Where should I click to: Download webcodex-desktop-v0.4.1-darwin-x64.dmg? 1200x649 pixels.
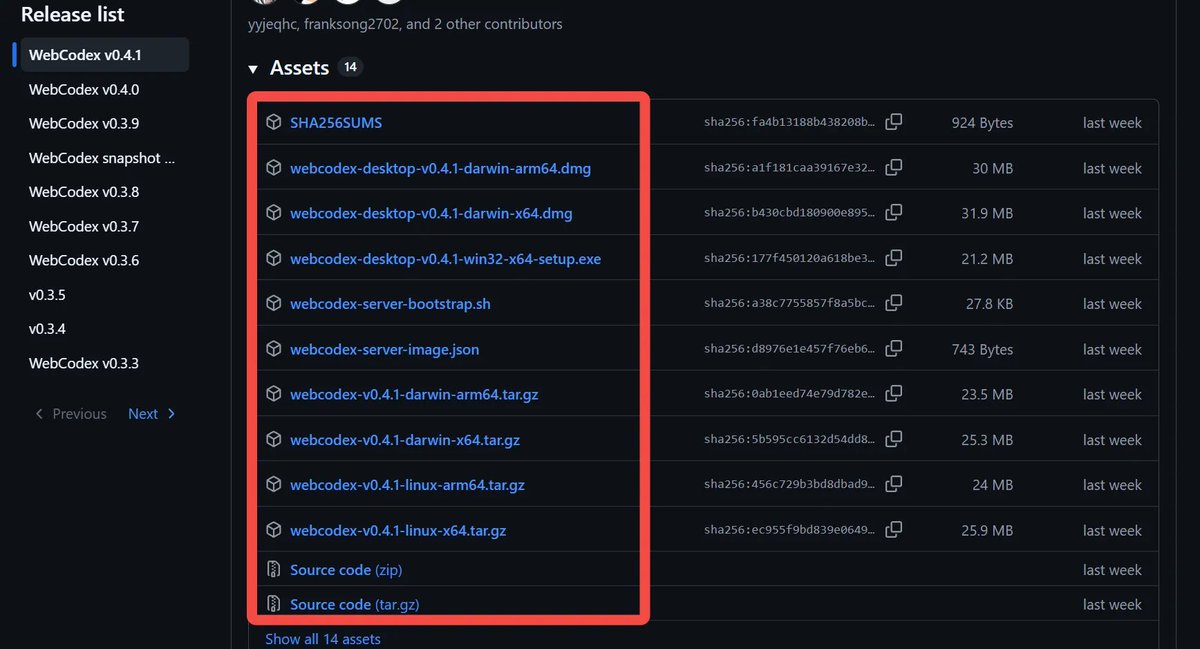pyautogui.click(x=431, y=213)
